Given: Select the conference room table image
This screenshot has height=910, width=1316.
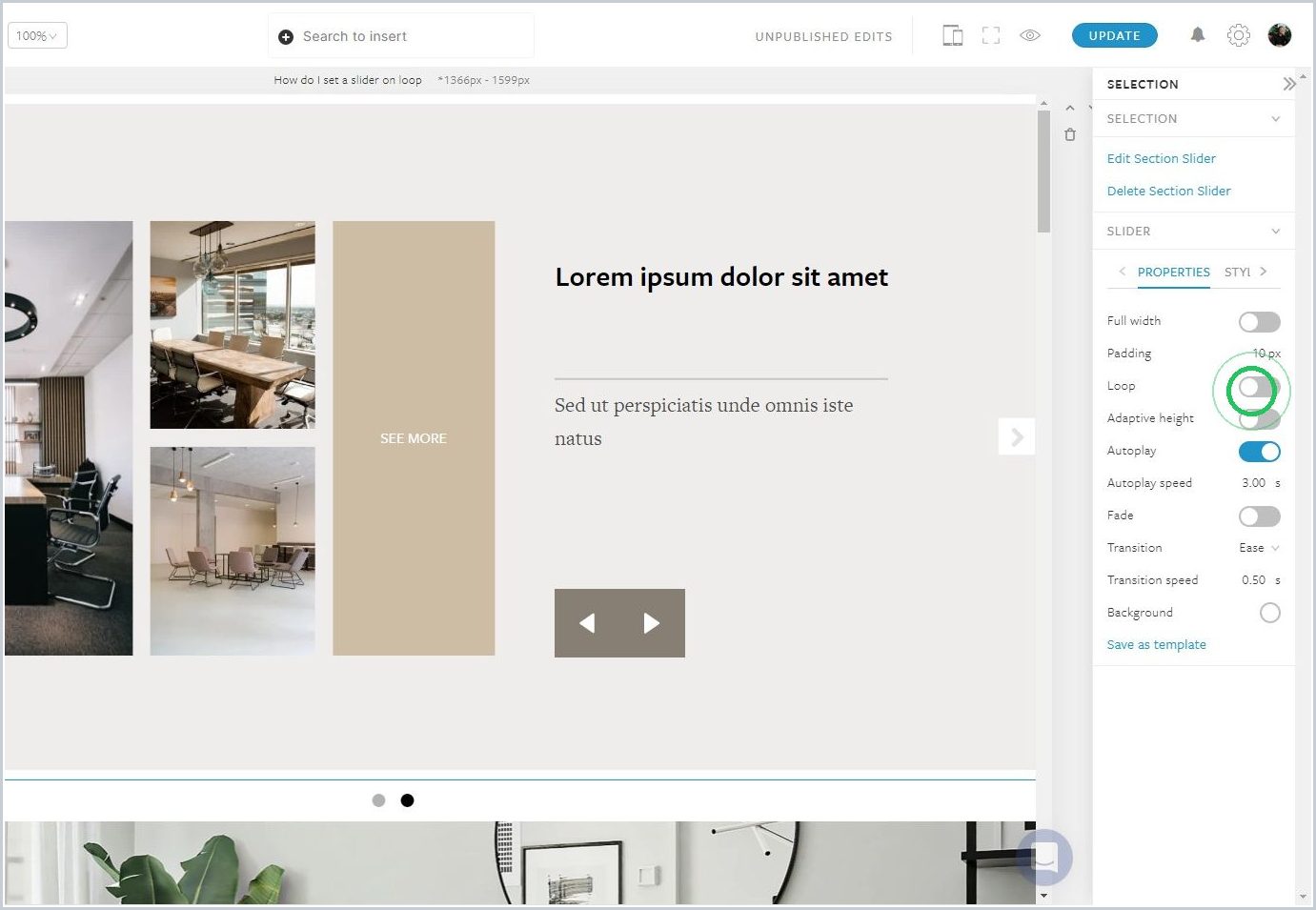Looking at the screenshot, I should tap(233, 325).
